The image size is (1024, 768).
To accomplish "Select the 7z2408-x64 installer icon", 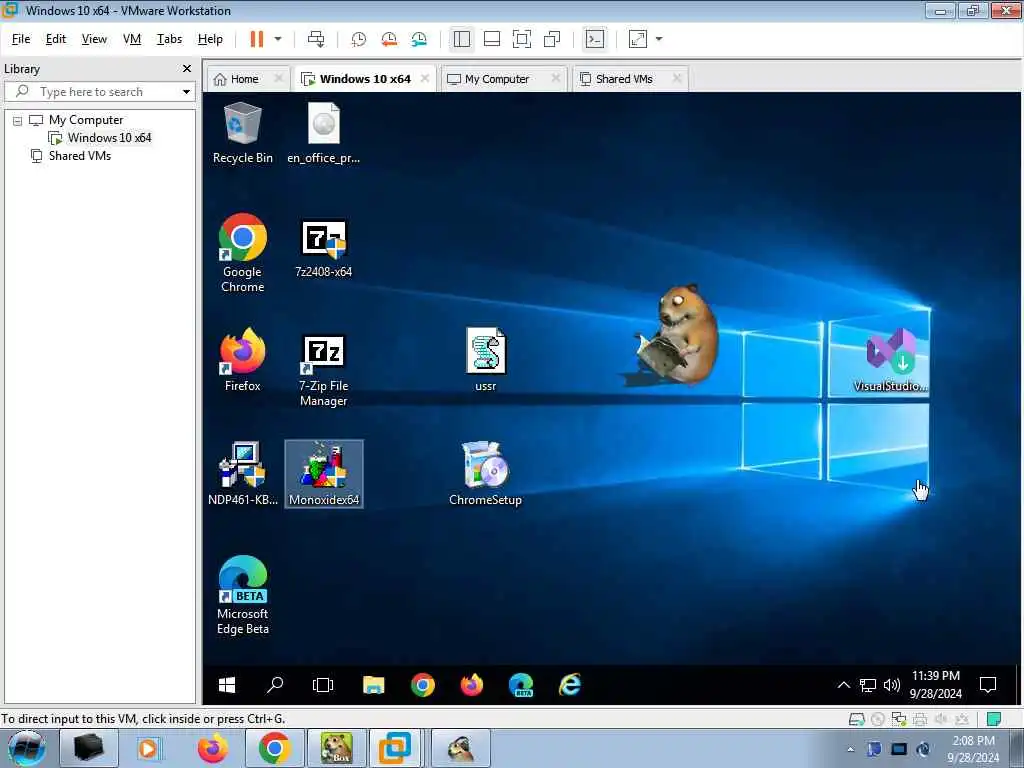I will click(323, 248).
